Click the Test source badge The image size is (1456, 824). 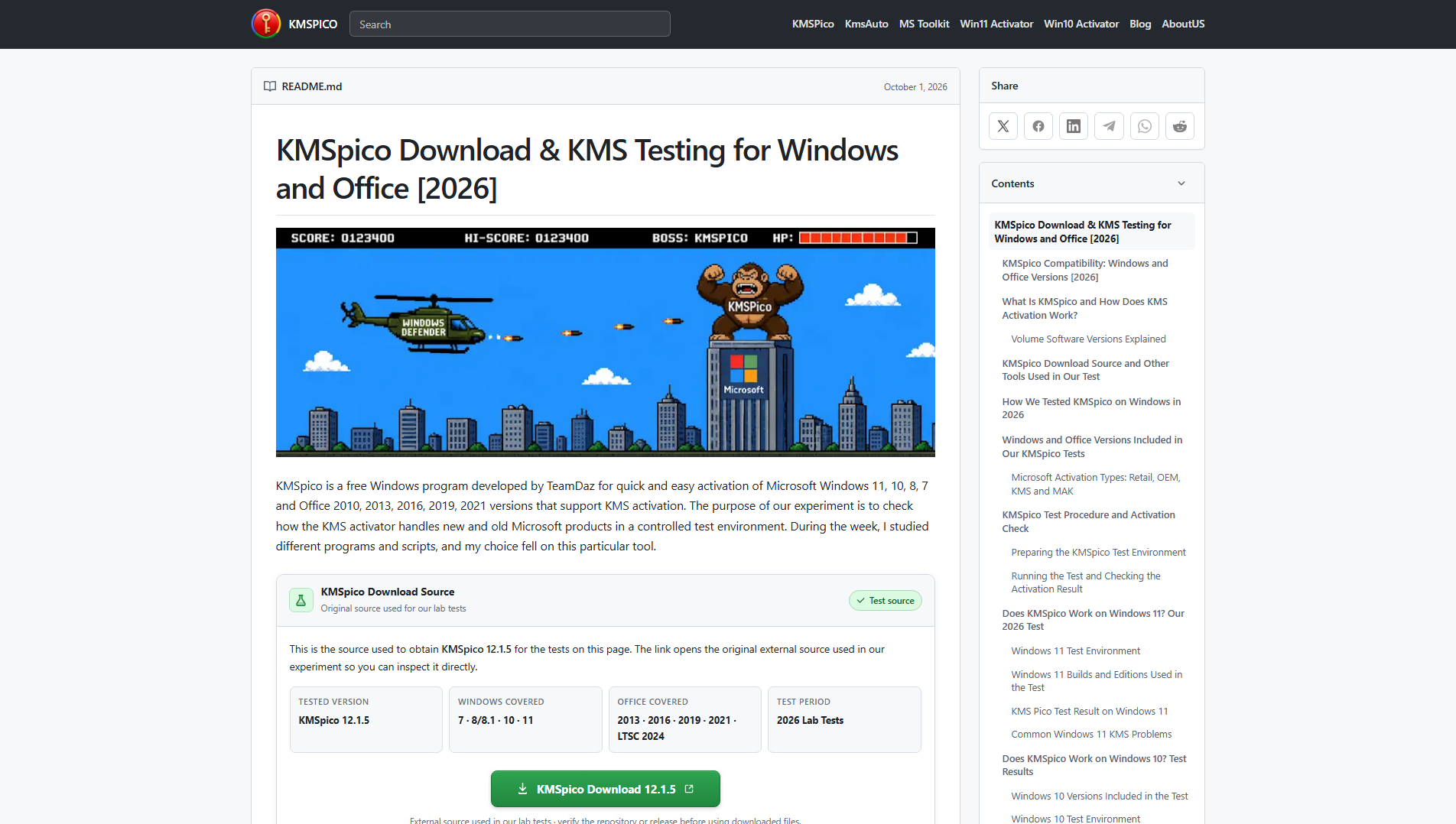[886, 601]
